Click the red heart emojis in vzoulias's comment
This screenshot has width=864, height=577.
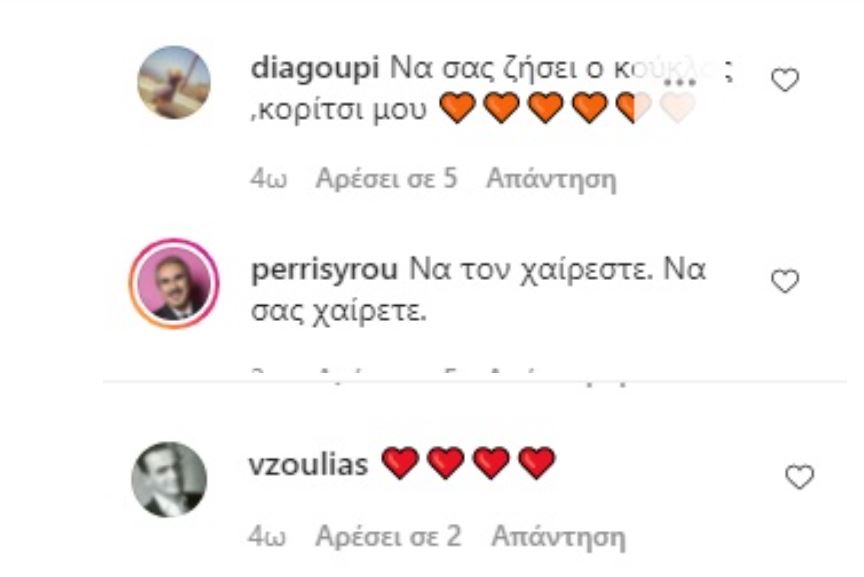[468, 463]
